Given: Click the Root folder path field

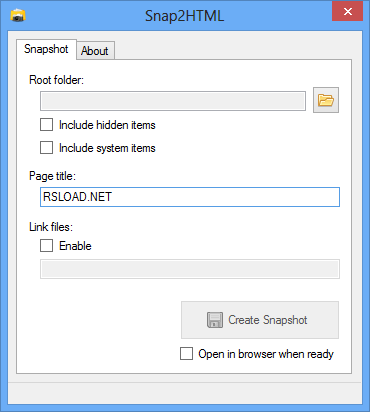Looking at the screenshot, I should pos(173,101).
